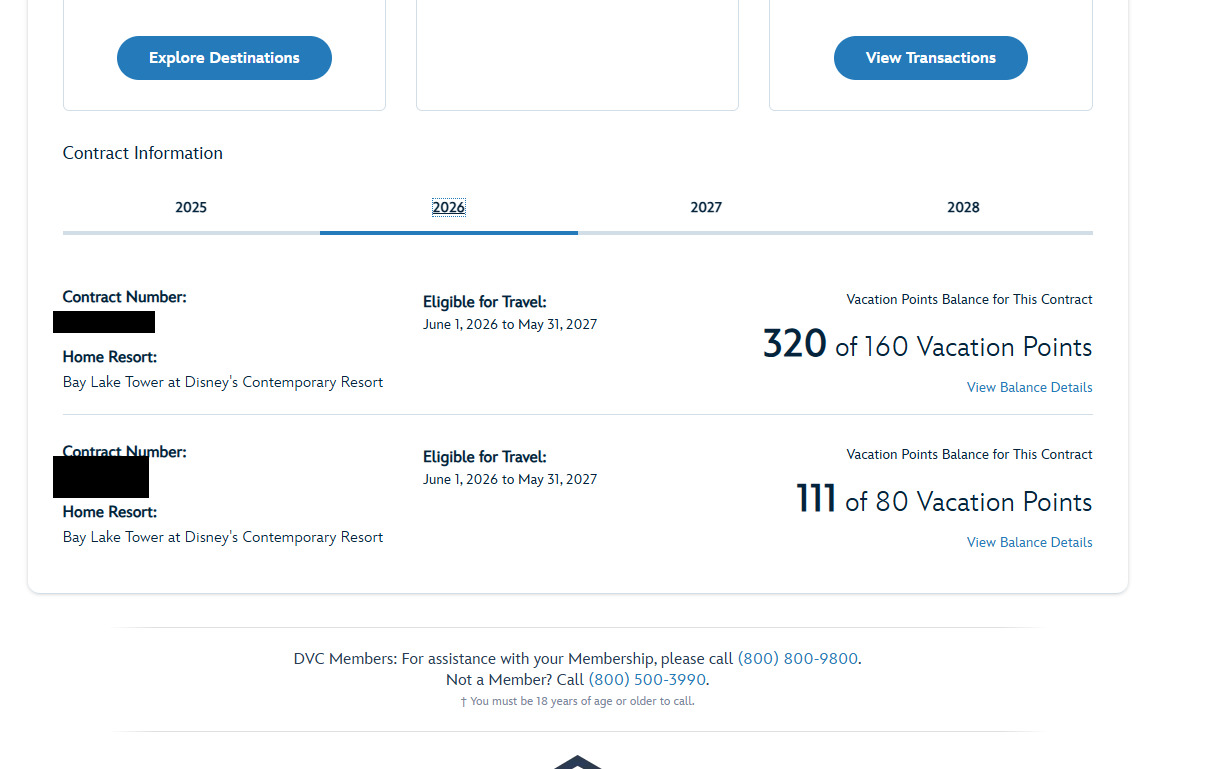Click the empty middle card above Contract Information
The width and height of the screenshot is (1210, 769).
(x=577, y=55)
